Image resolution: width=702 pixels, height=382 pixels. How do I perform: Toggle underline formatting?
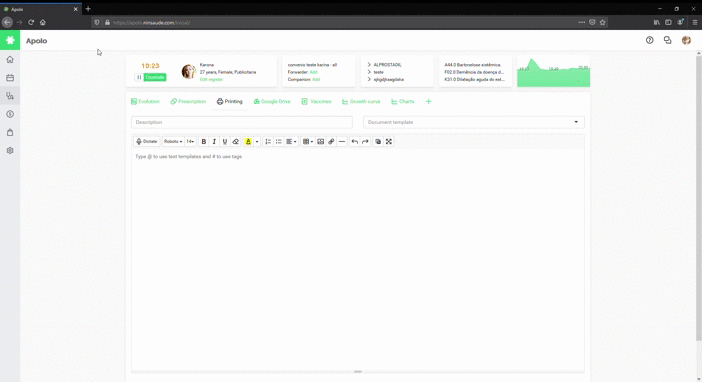pyautogui.click(x=225, y=142)
